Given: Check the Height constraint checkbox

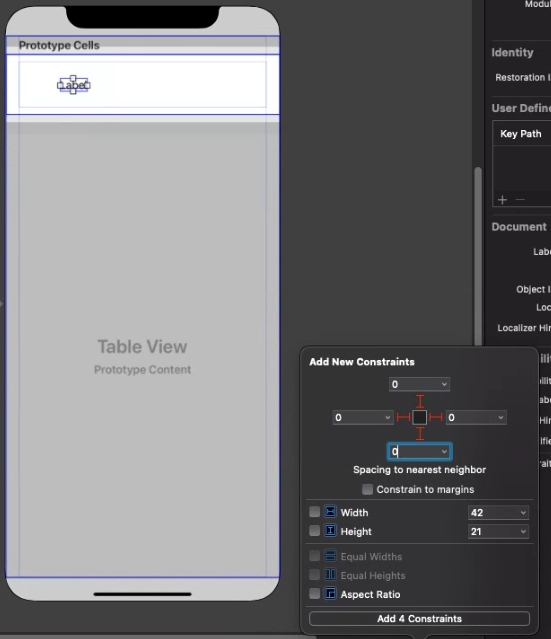Looking at the screenshot, I should [314, 531].
